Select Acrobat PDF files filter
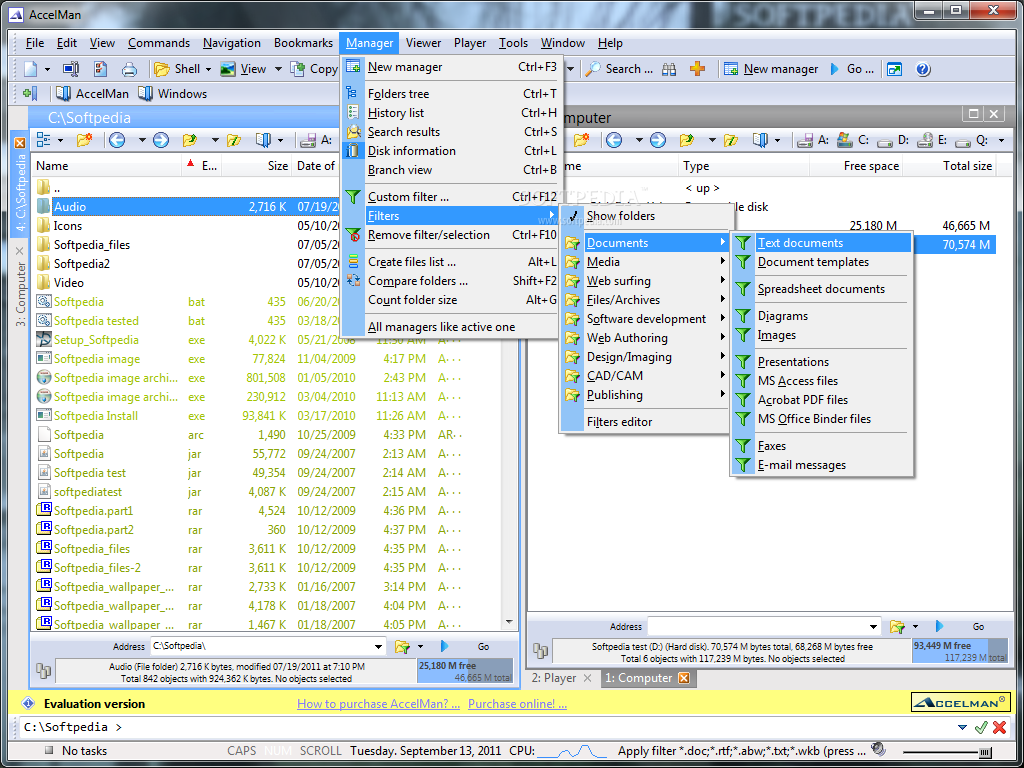The height and width of the screenshot is (768, 1024). [x=822, y=400]
